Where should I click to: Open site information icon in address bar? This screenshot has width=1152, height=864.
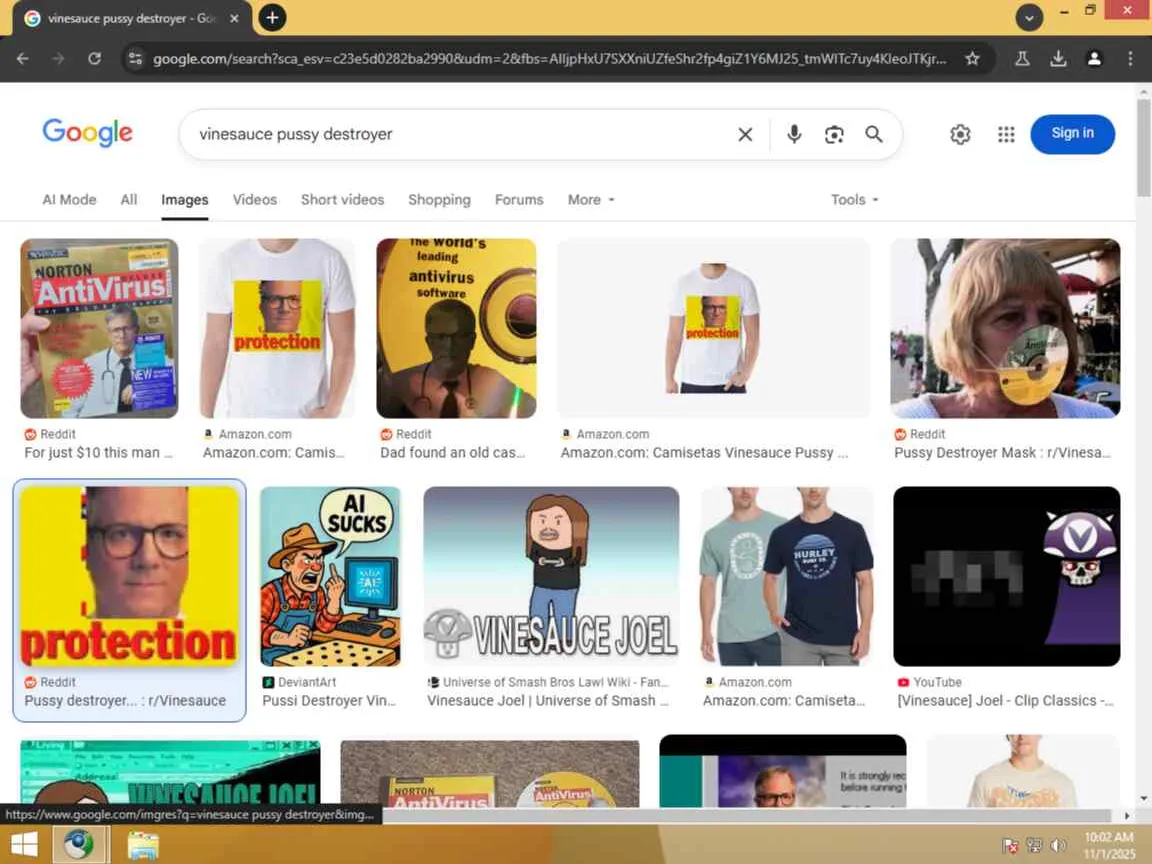click(134, 59)
